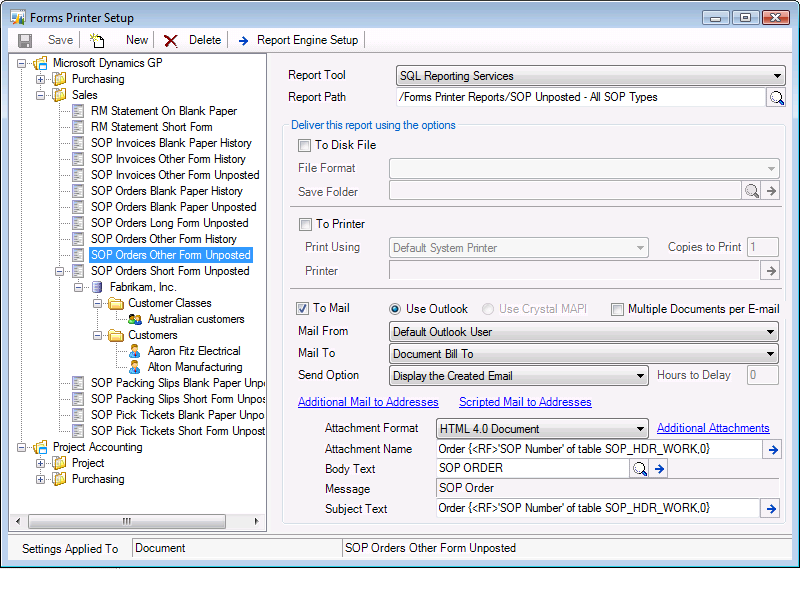Enable the To Disk File checkbox
800x600 pixels.
point(305,146)
